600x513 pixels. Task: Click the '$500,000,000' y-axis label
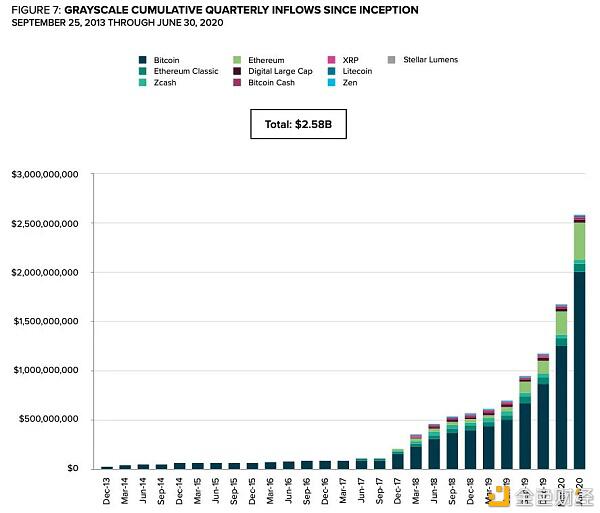click(x=49, y=419)
